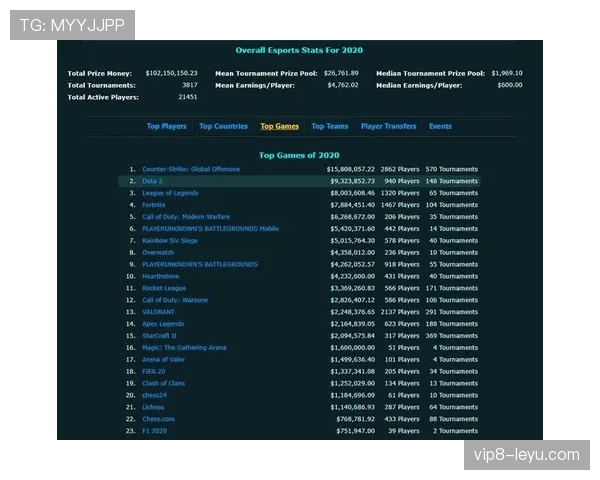
Task: Open the VALORANT game link
Action: [x=158, y=312]
